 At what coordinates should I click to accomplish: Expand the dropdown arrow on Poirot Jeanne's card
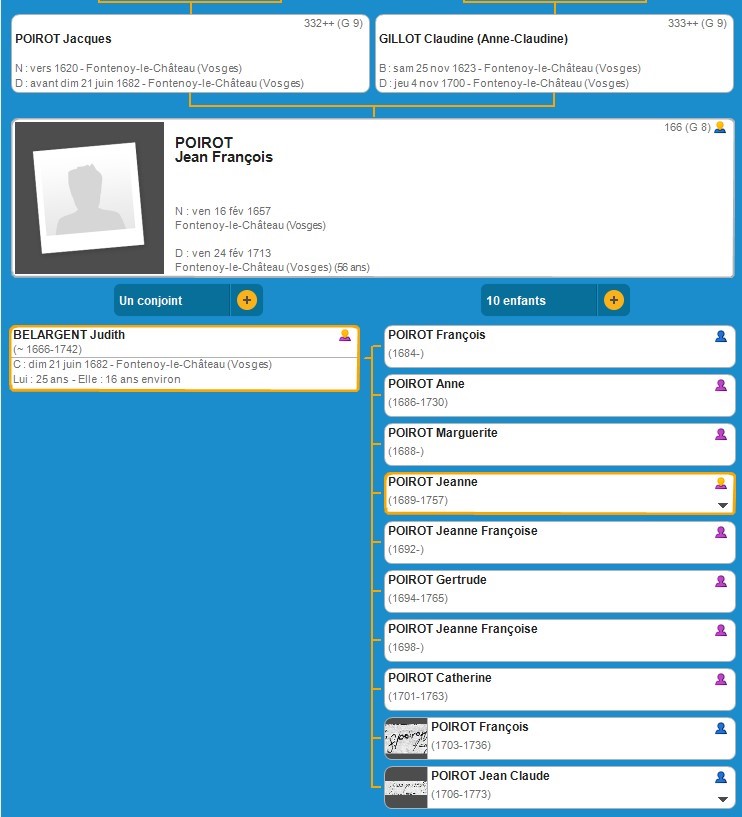(x=722, y=506)
